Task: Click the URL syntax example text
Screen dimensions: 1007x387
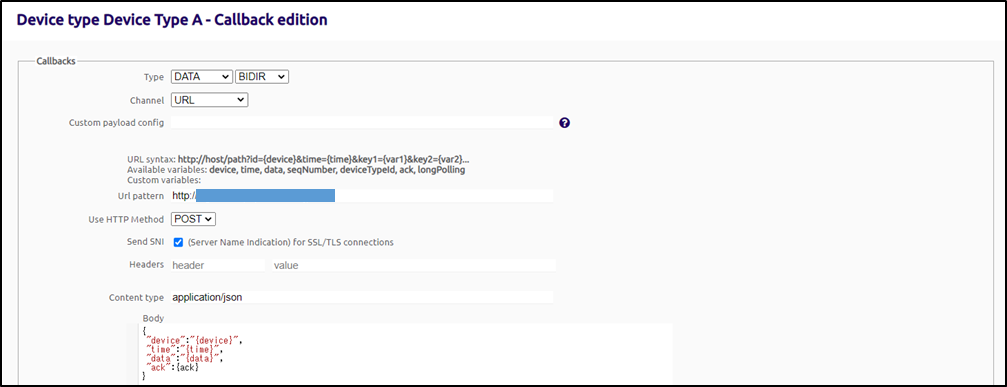Action: click(x=324, y=159)
